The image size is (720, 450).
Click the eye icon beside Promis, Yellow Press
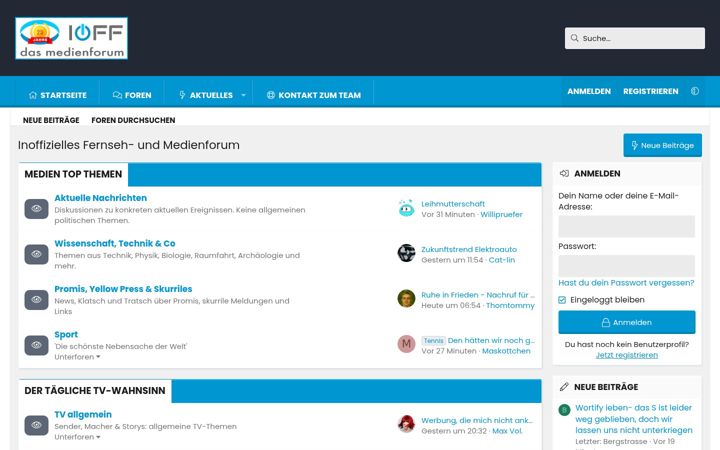36,300
